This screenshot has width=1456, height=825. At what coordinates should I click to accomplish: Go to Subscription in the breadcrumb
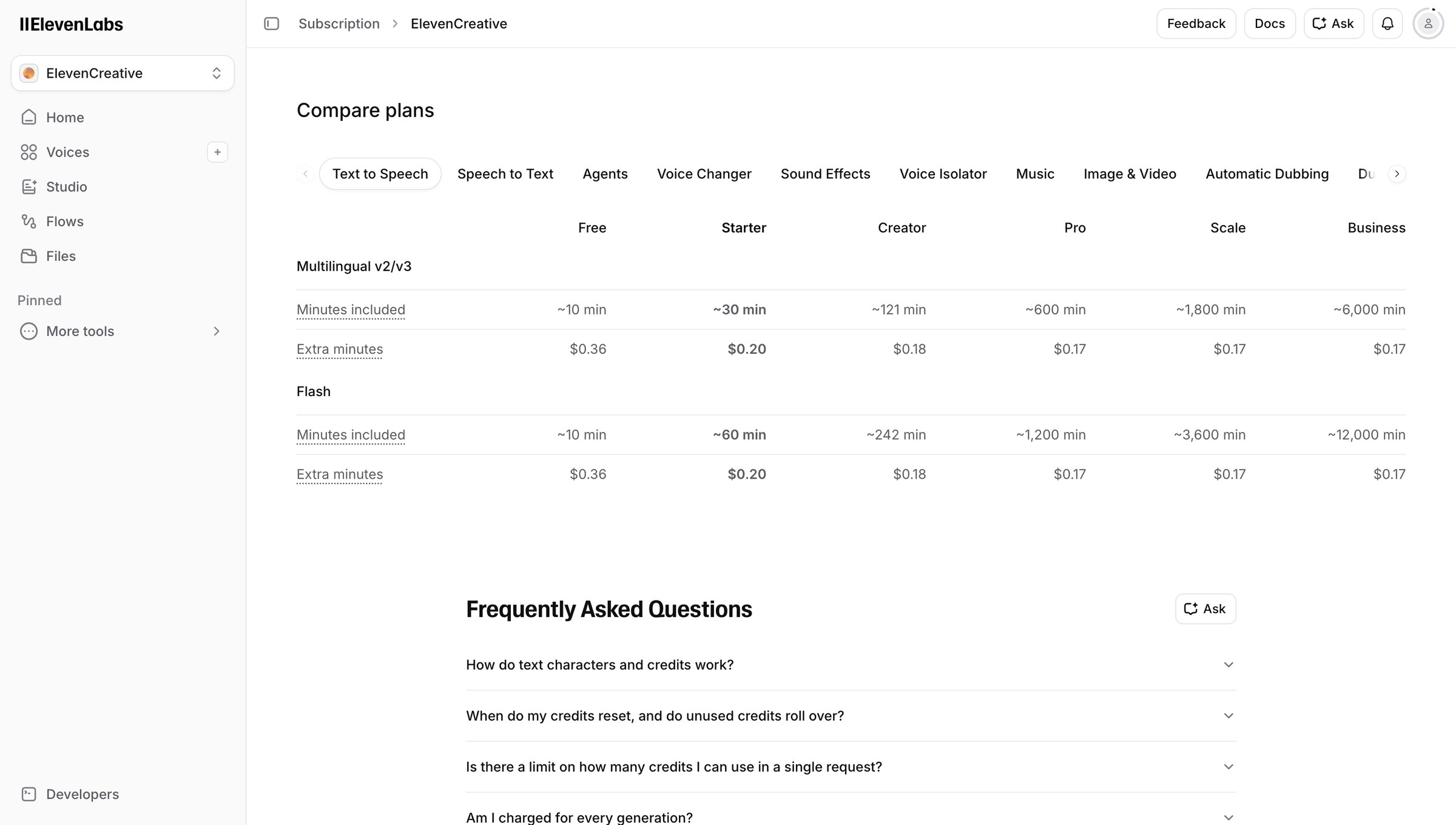(339, 24)
